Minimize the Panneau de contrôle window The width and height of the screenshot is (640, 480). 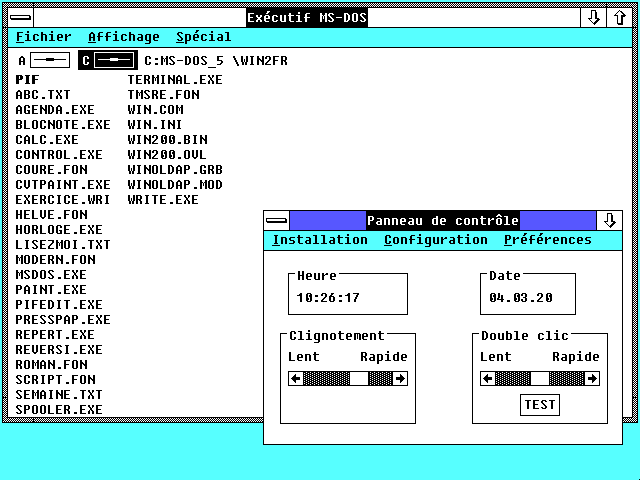pyautogui.click(x=609, y=221)
